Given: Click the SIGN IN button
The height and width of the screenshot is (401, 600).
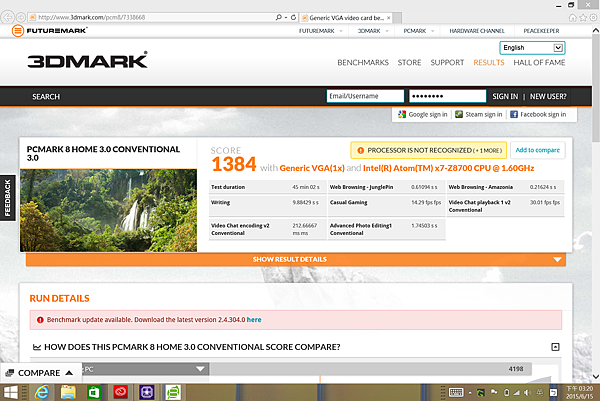Looking at the screenshot, I should 505,96.
